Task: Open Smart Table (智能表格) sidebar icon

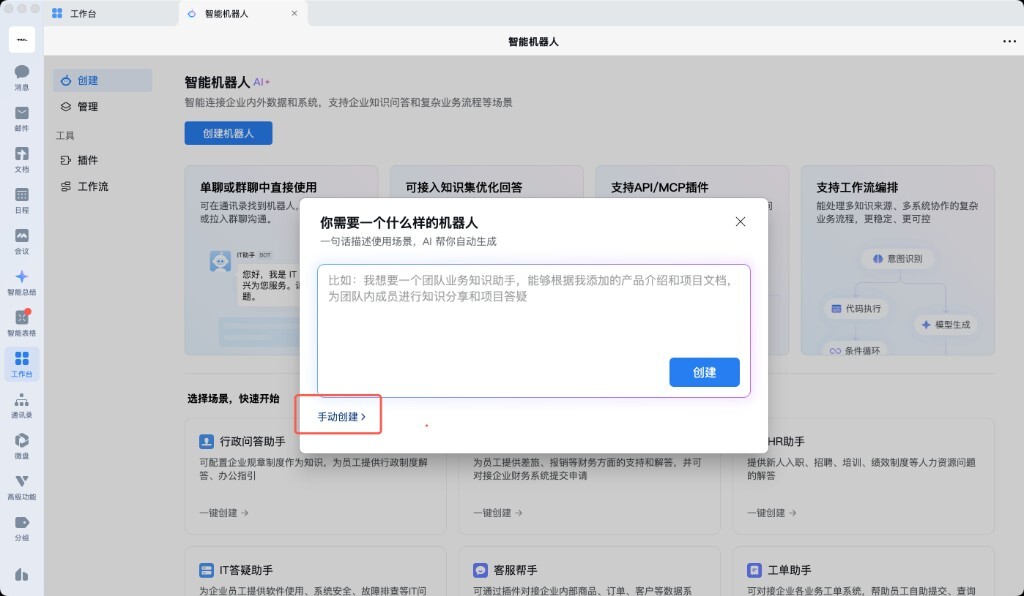Action: click(22, 322)
